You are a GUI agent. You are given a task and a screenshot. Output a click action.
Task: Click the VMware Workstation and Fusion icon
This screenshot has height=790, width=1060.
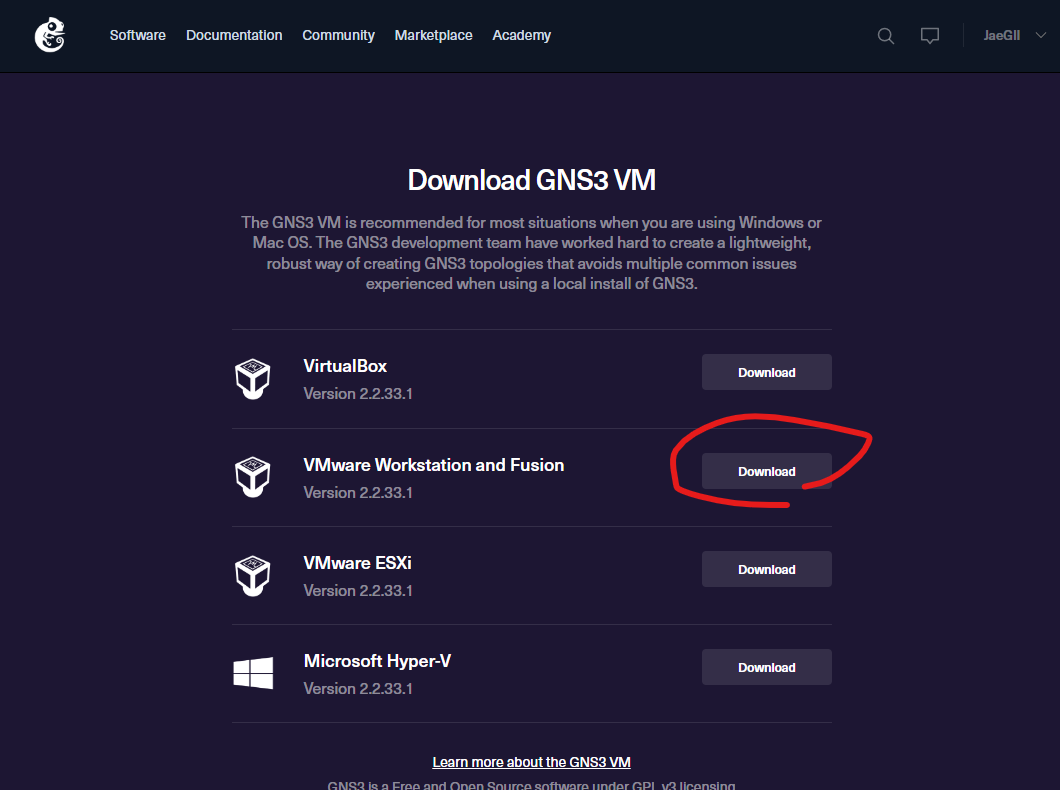point(253,478)
